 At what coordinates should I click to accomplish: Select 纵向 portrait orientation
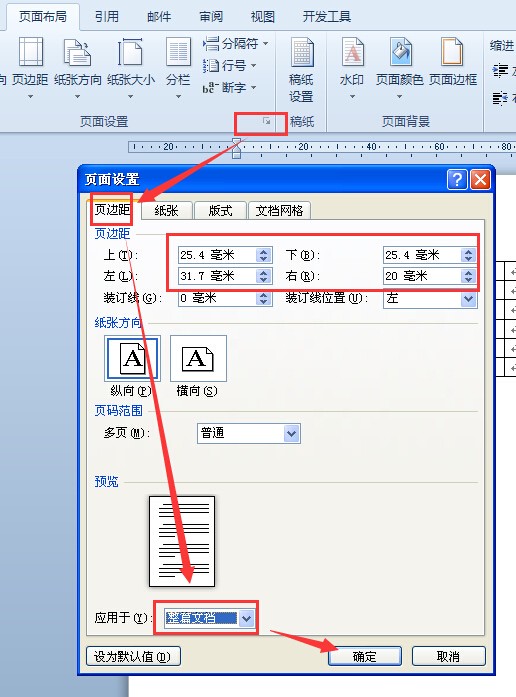click(x=132, y=359)
